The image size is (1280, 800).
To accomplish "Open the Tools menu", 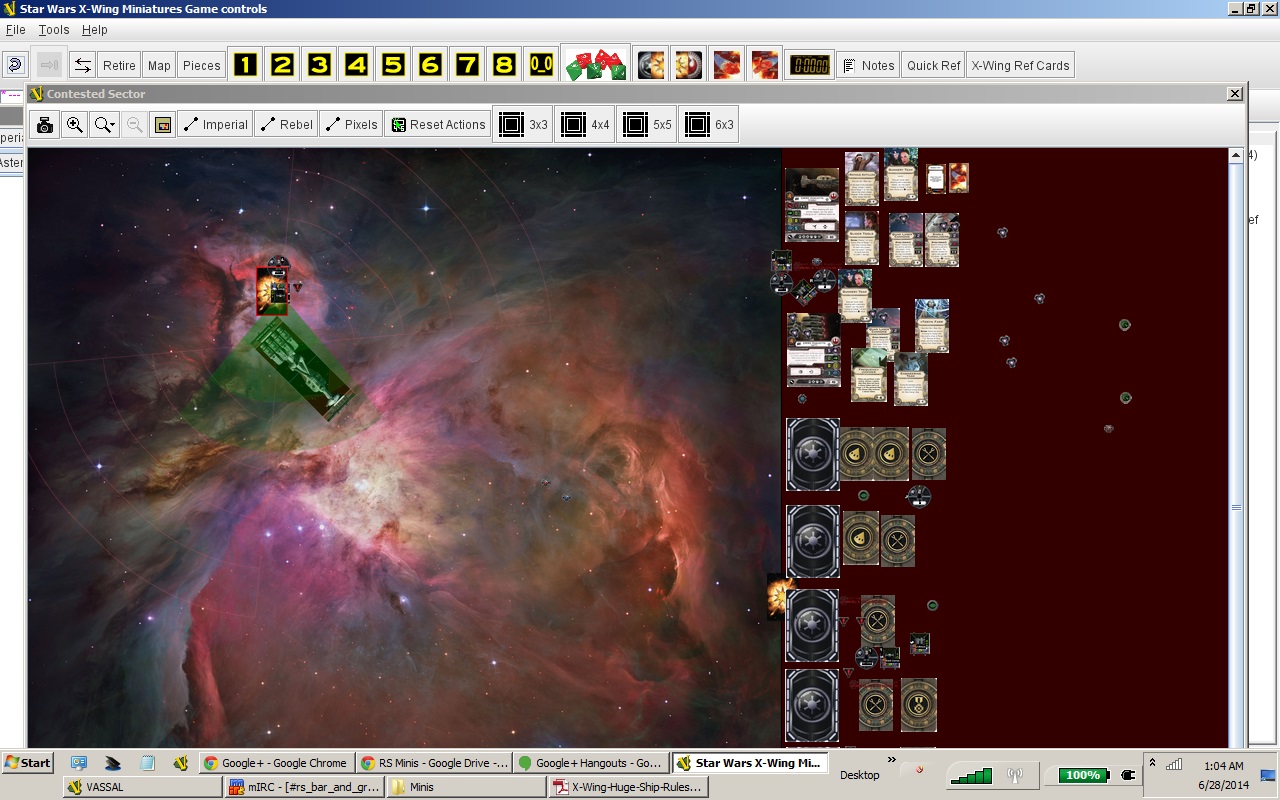I will 54,30.
